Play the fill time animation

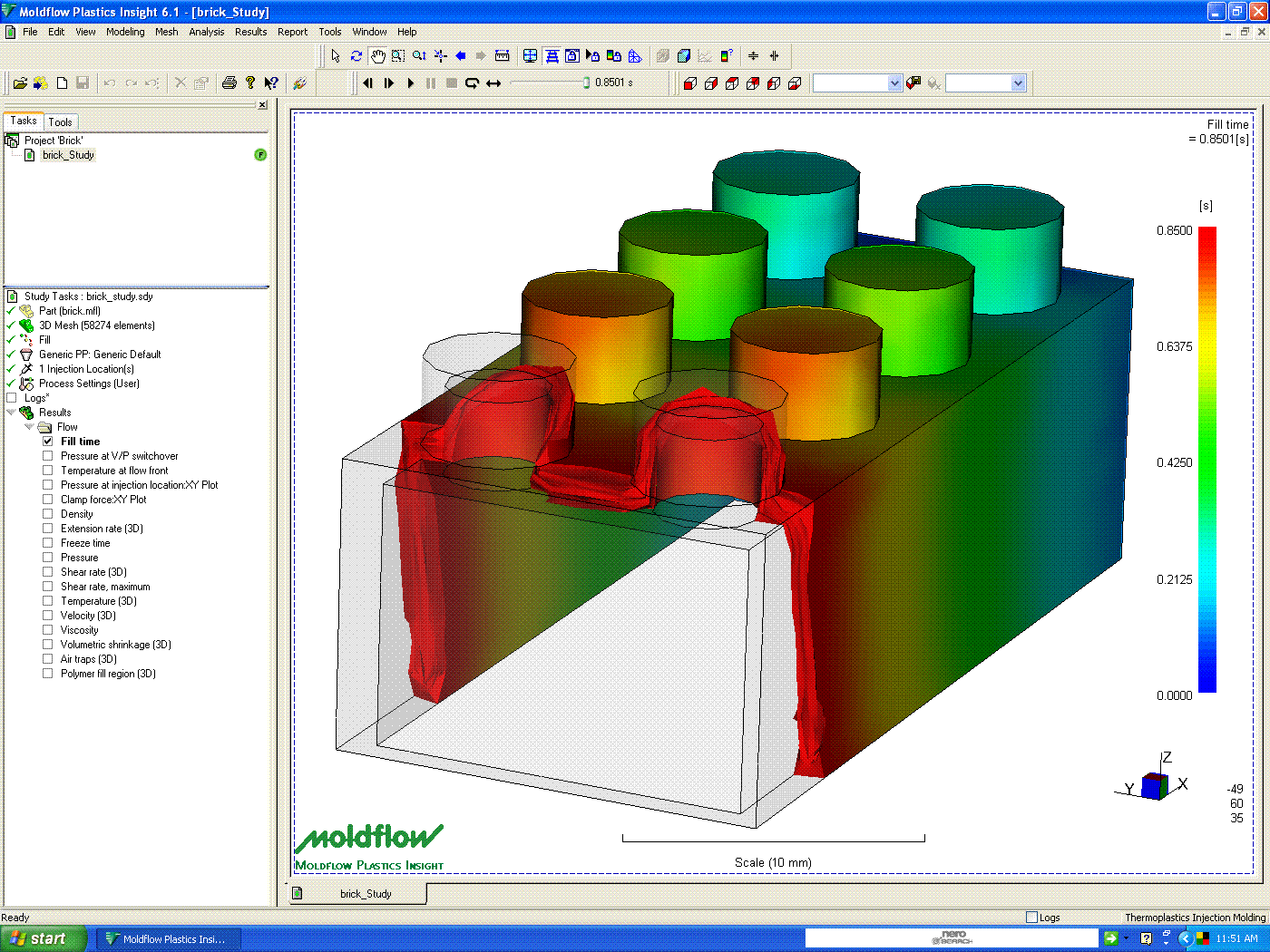pos(410,83)
